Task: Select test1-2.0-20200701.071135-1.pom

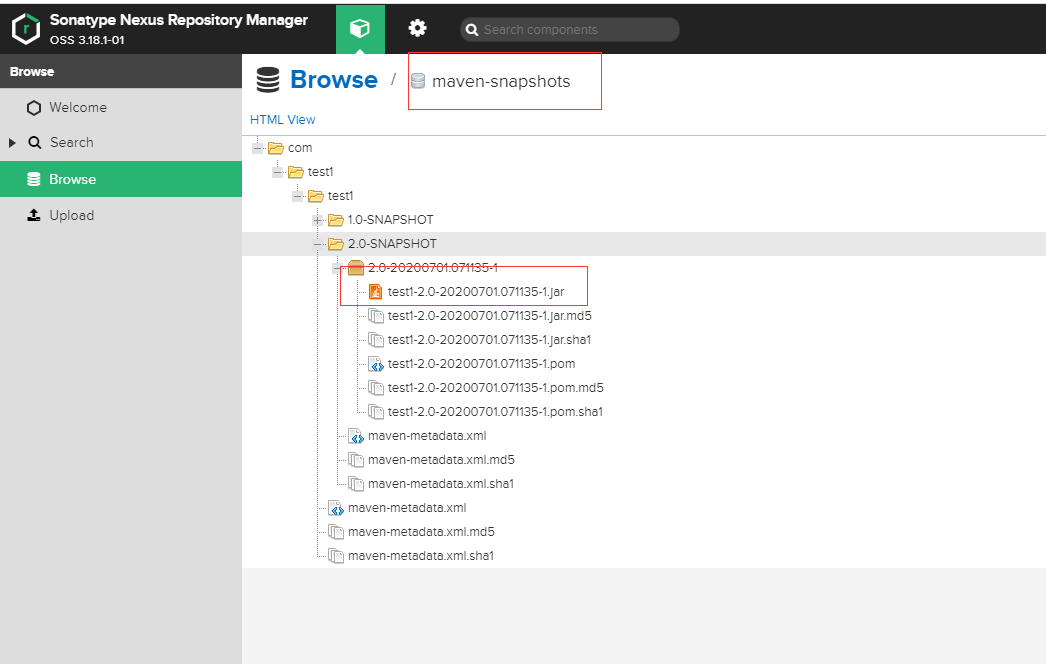Action: [481, 364]
